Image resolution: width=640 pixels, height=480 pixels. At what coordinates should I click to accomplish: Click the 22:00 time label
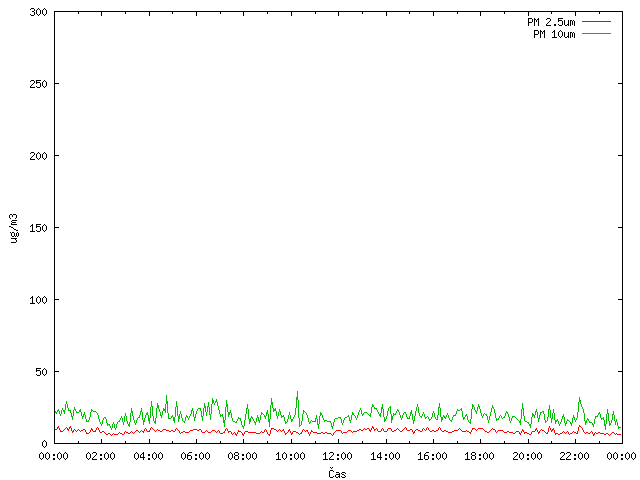[x=575, y=456]
